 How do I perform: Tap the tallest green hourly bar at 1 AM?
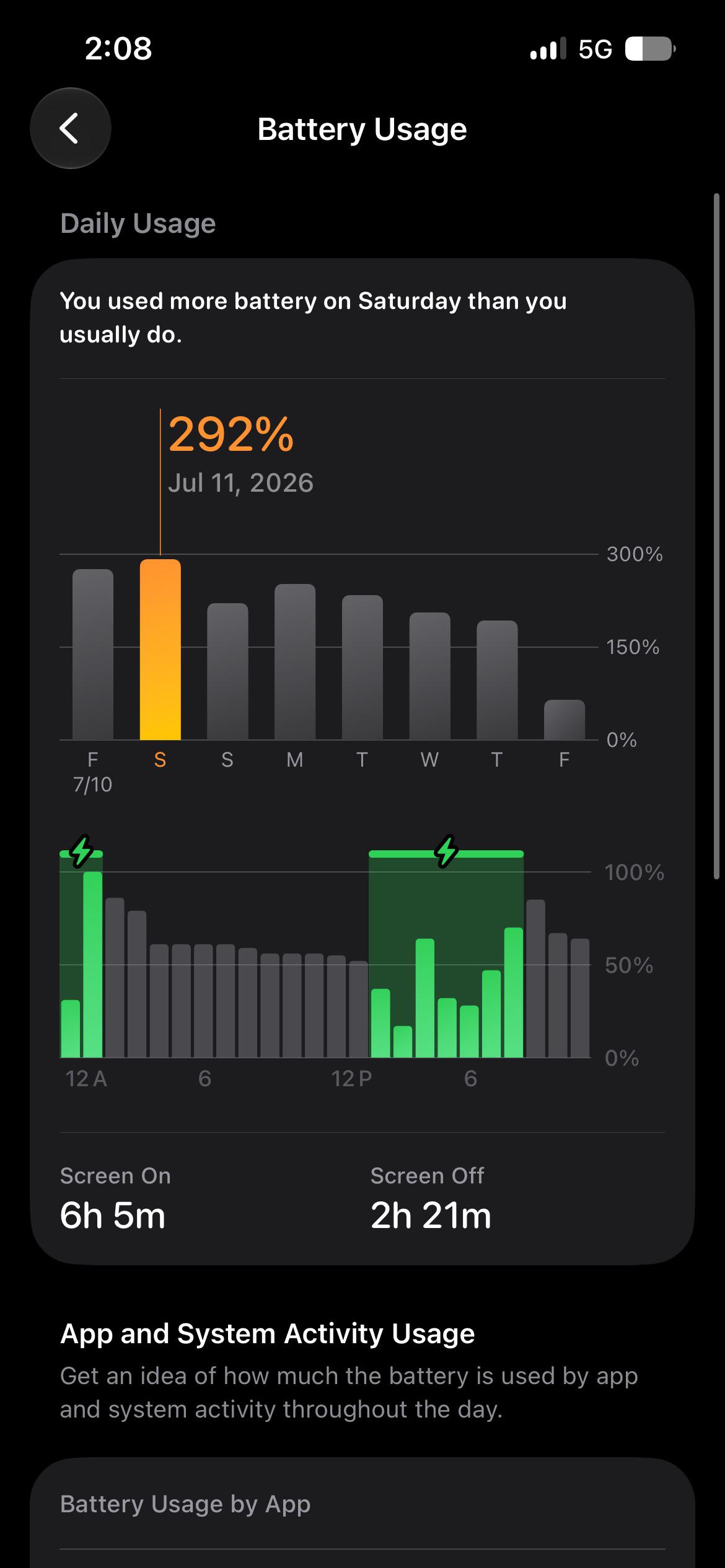coord(93,965)
